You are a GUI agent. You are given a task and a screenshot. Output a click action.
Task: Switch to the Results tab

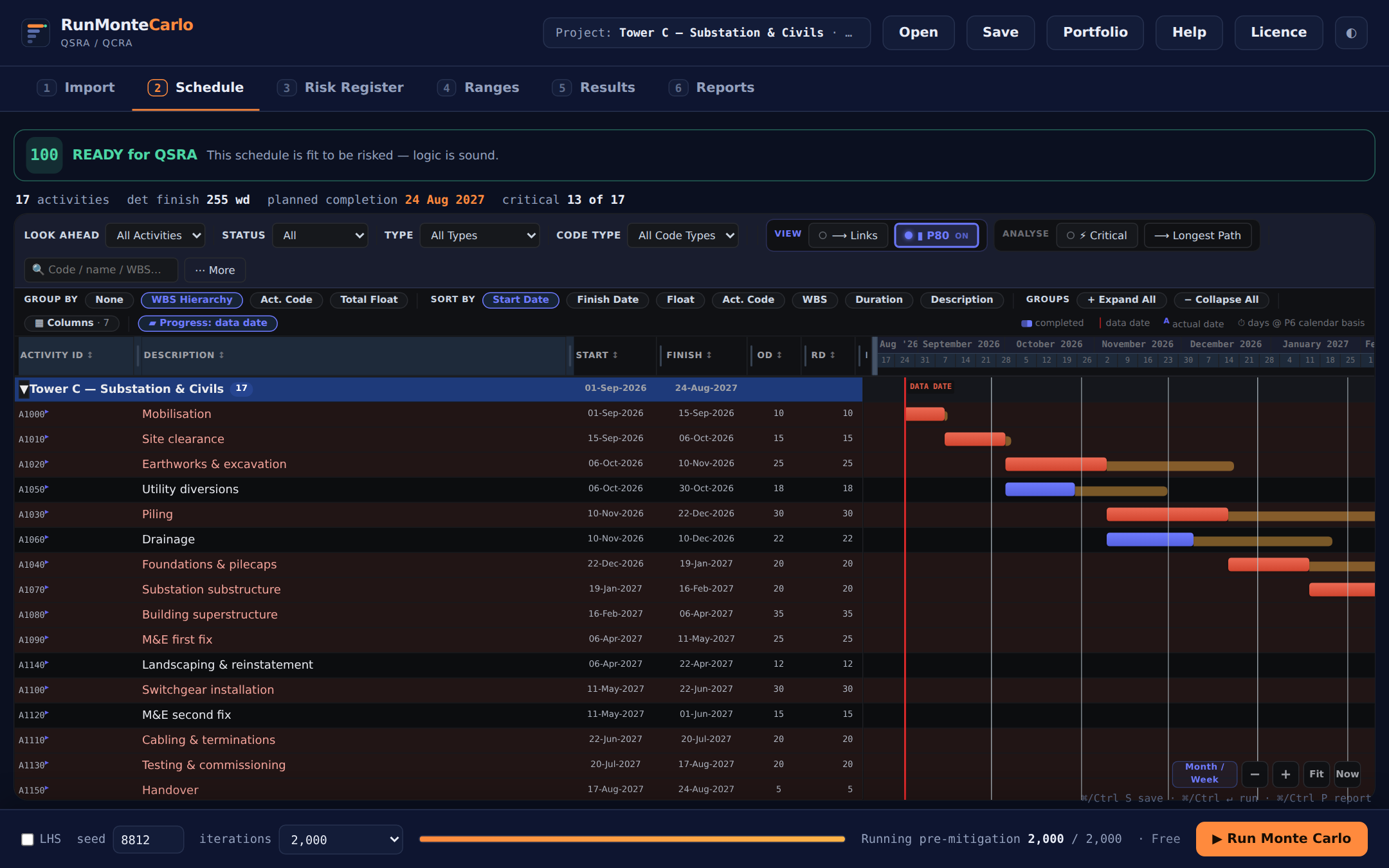coord(594,87)
